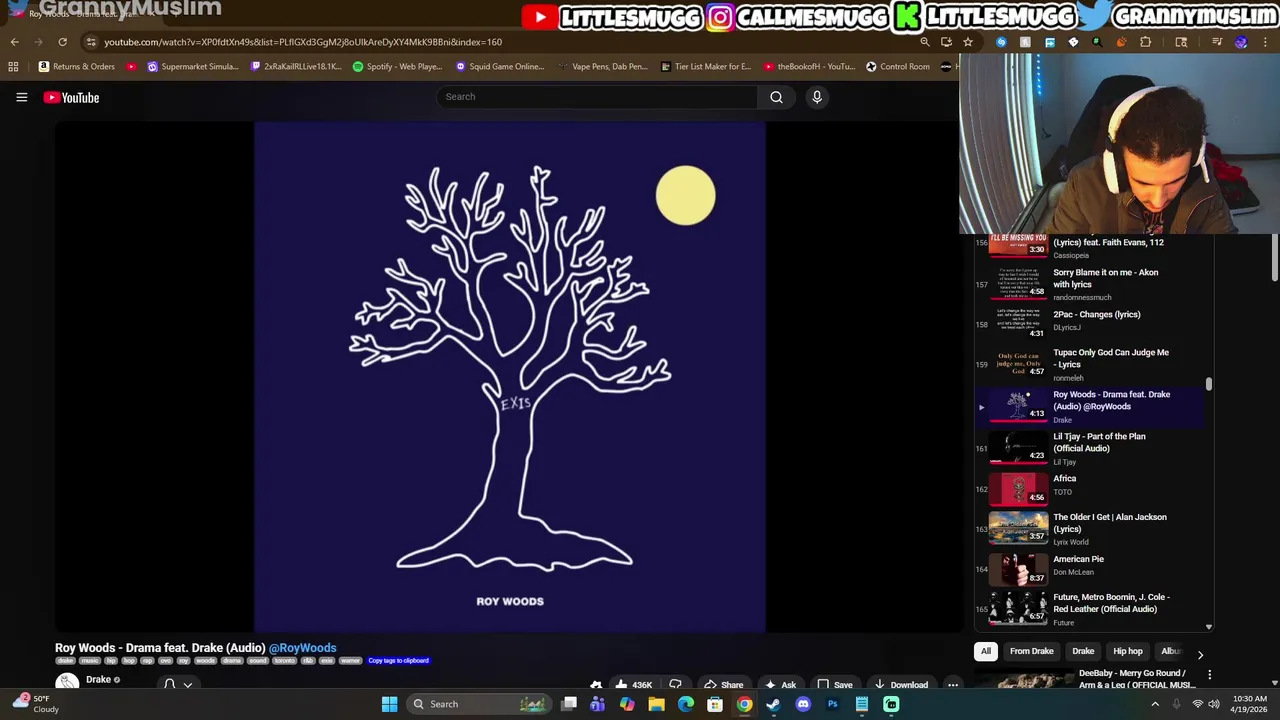Open the Squid Game Online bookmark
Image resolution: width=1280 pixels, height=720 pixels.
pos(500,67)
